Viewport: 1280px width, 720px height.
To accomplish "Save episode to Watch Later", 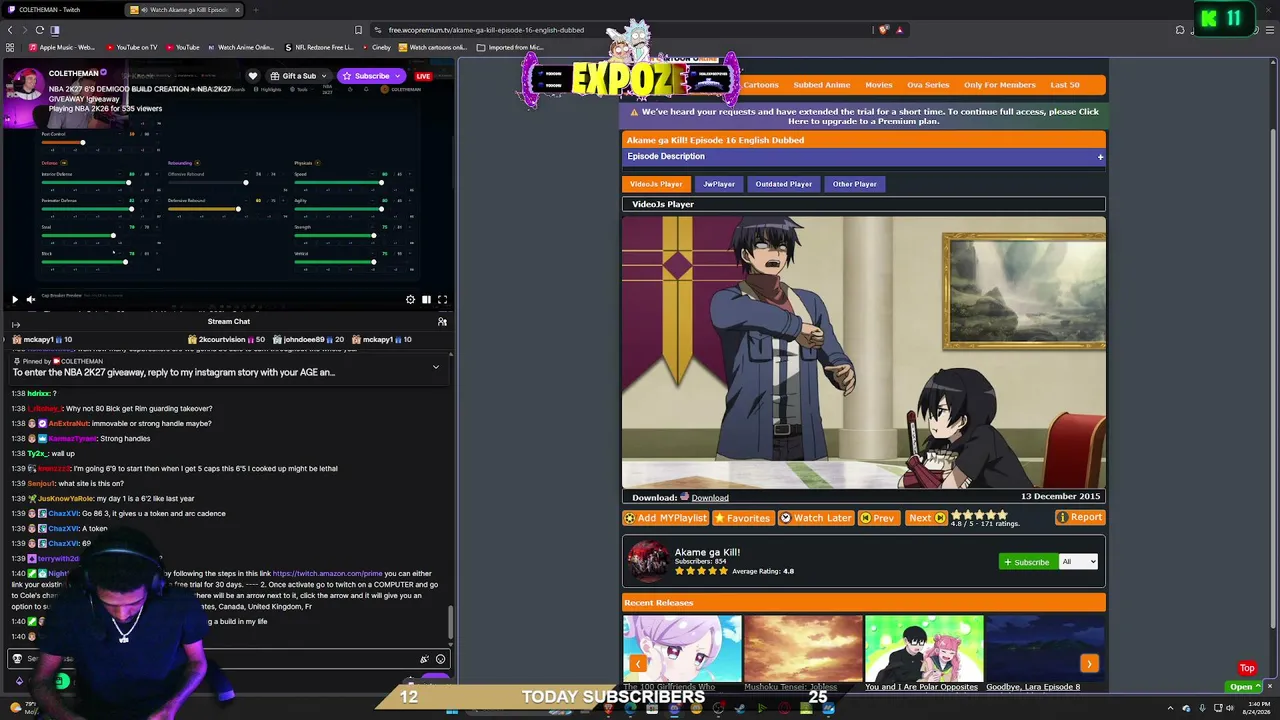I will (x=817, y=518).
